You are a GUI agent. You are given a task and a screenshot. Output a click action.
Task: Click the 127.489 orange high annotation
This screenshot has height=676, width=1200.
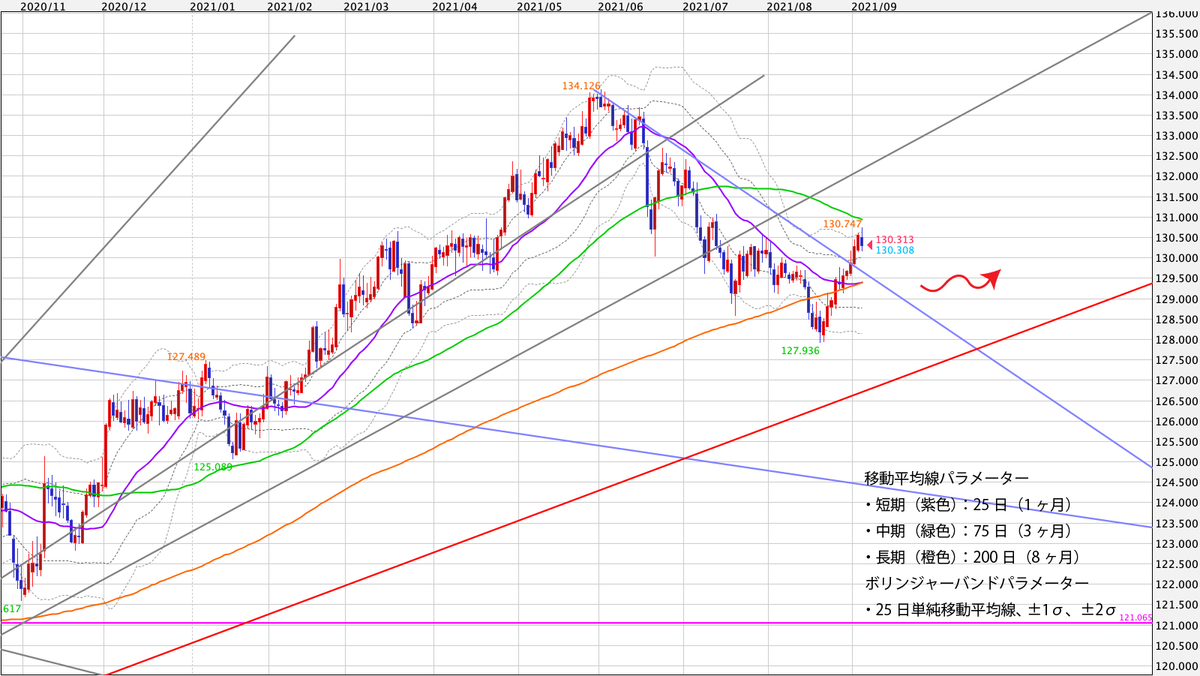coord(186,356)
